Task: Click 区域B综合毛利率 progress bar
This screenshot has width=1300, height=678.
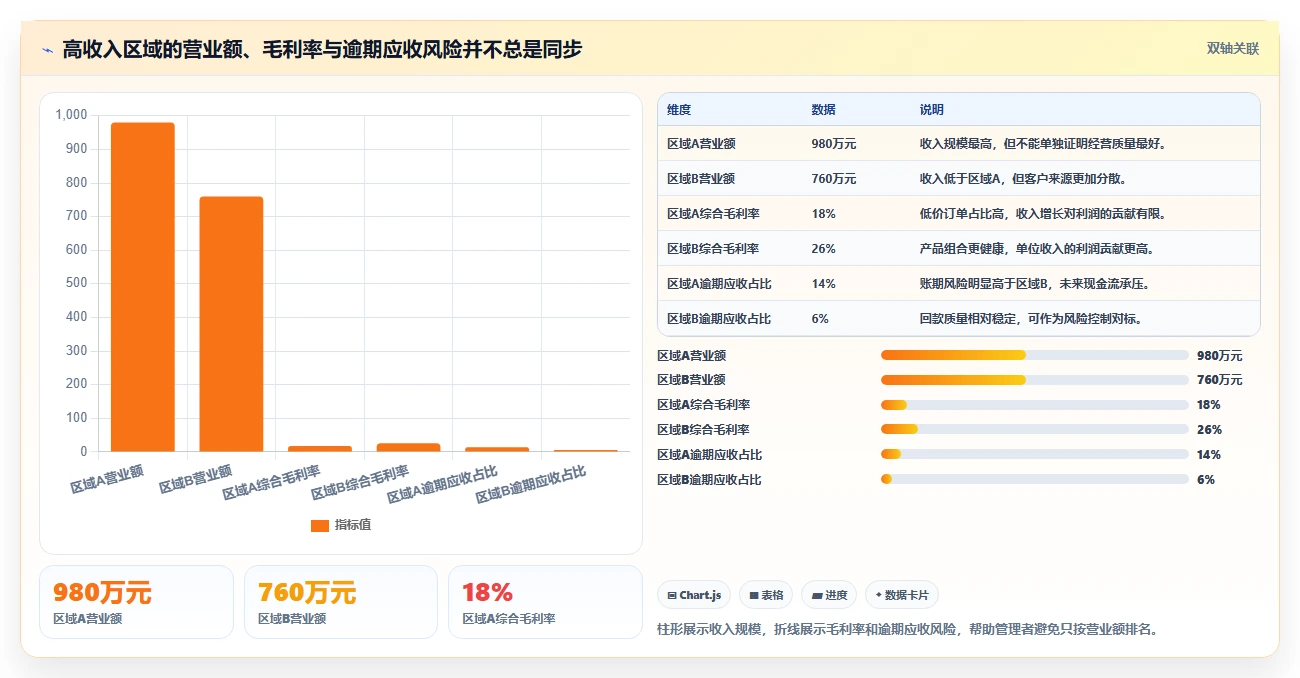Action: [1034, 430]
